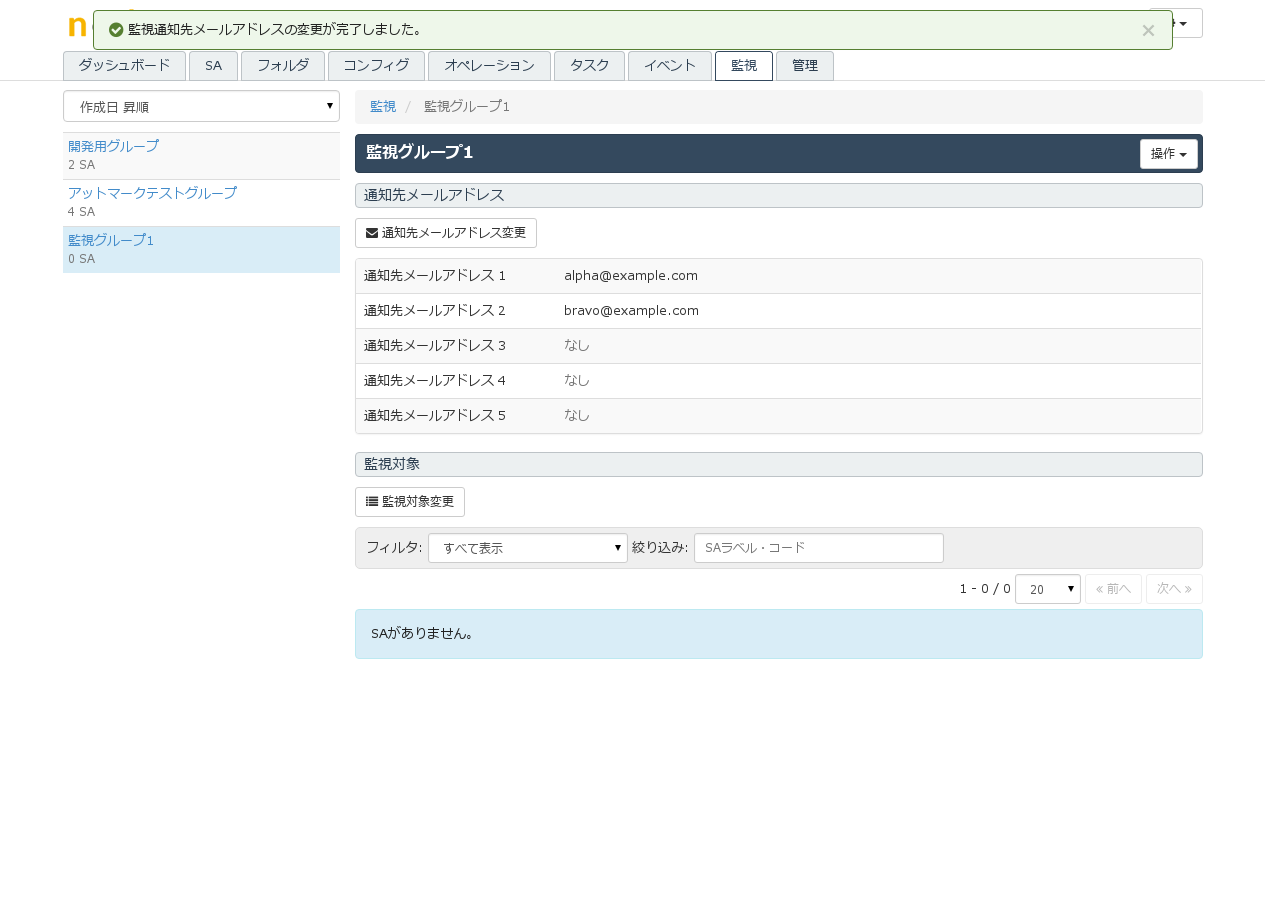Open the 管理 tab
The image size is (1265, 924).
click(805, 66)
